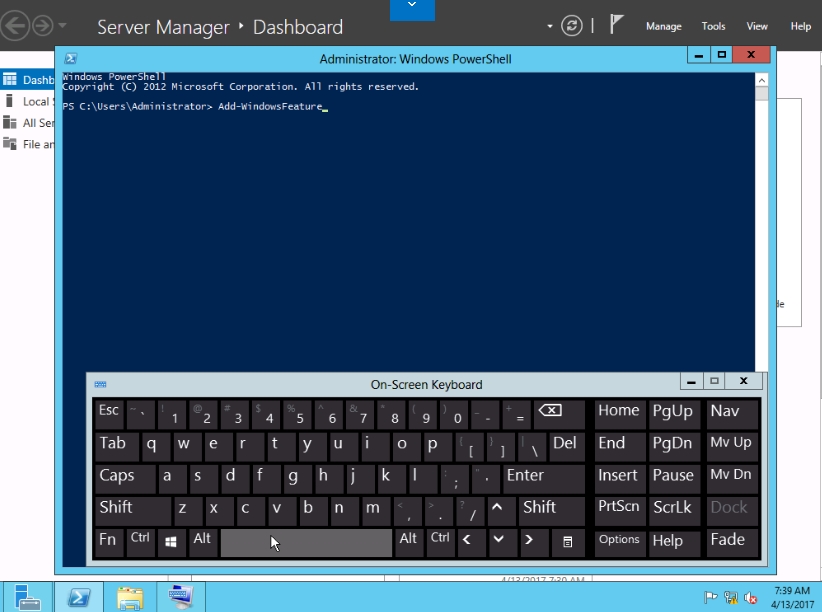The image size is (822, 612).
Task: Tap the Nav key
Action: pos(733,414)
